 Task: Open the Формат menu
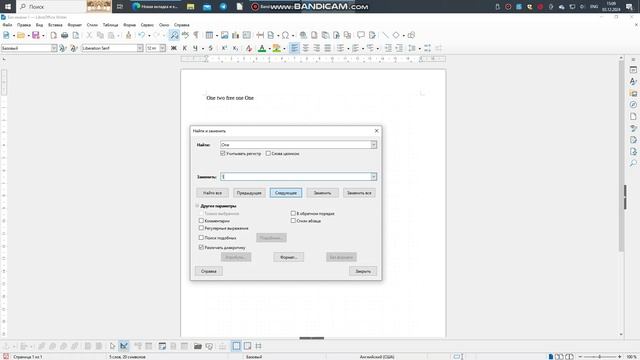point(75,25)
